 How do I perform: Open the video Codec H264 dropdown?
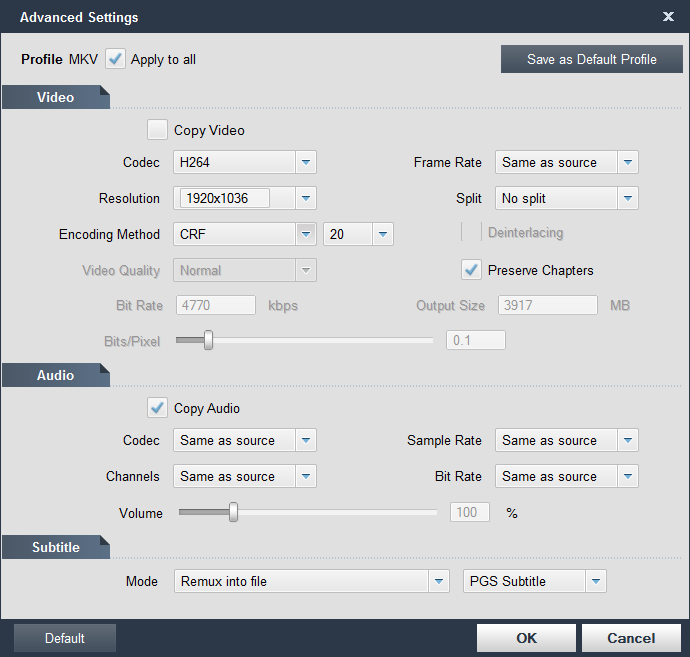pos(306,162)
